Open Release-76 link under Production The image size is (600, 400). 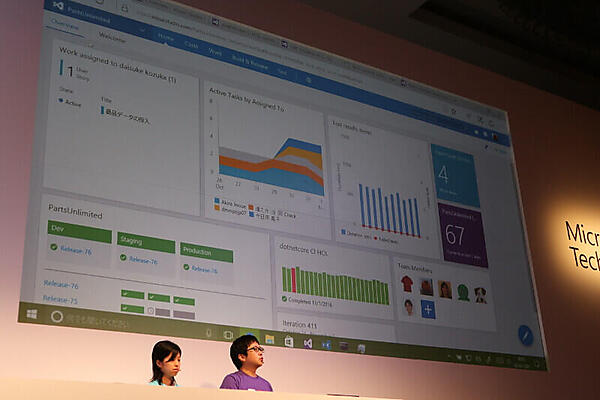tap(204, 269)
